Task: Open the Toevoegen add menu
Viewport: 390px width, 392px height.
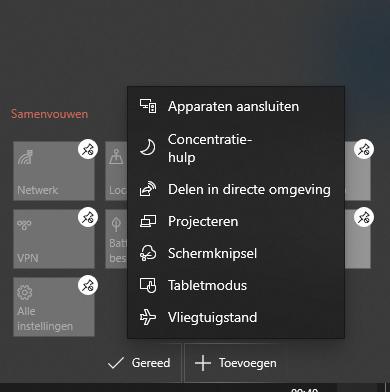Action: tap(236, 363)
